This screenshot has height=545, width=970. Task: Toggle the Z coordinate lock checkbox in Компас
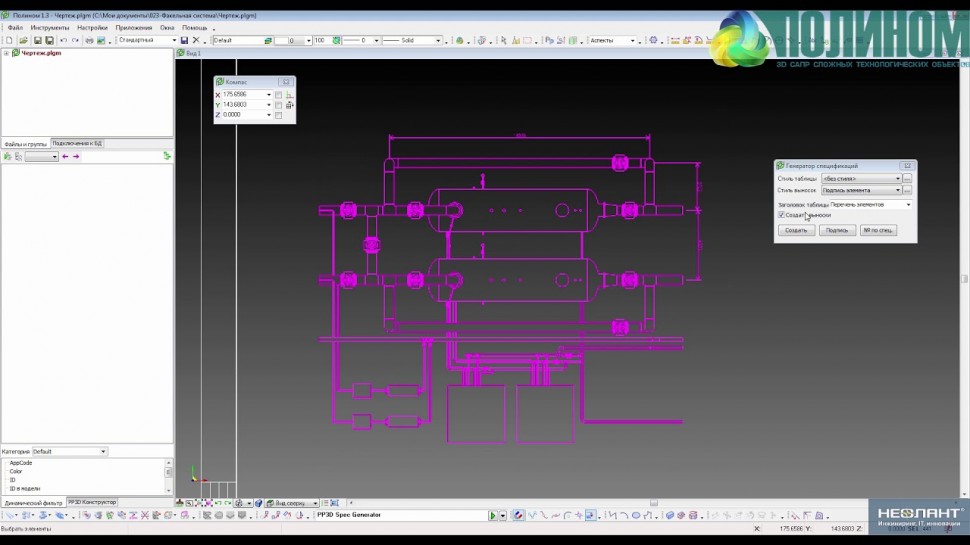278,115
